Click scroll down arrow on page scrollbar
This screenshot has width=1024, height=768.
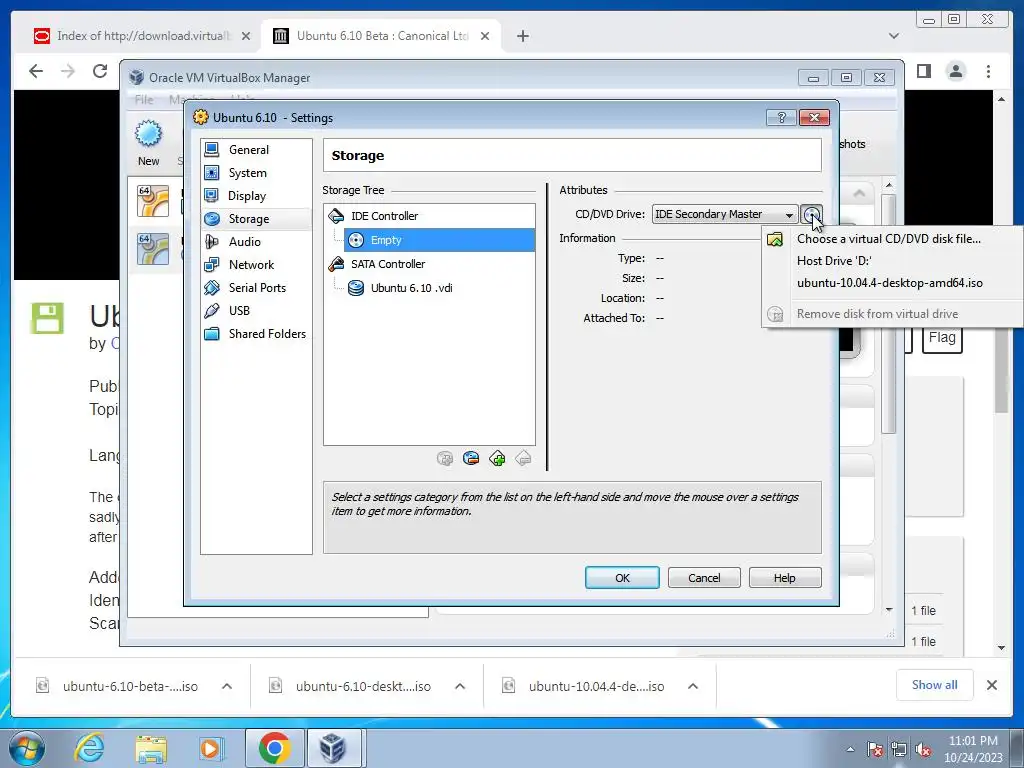[x=1001, y=648]
